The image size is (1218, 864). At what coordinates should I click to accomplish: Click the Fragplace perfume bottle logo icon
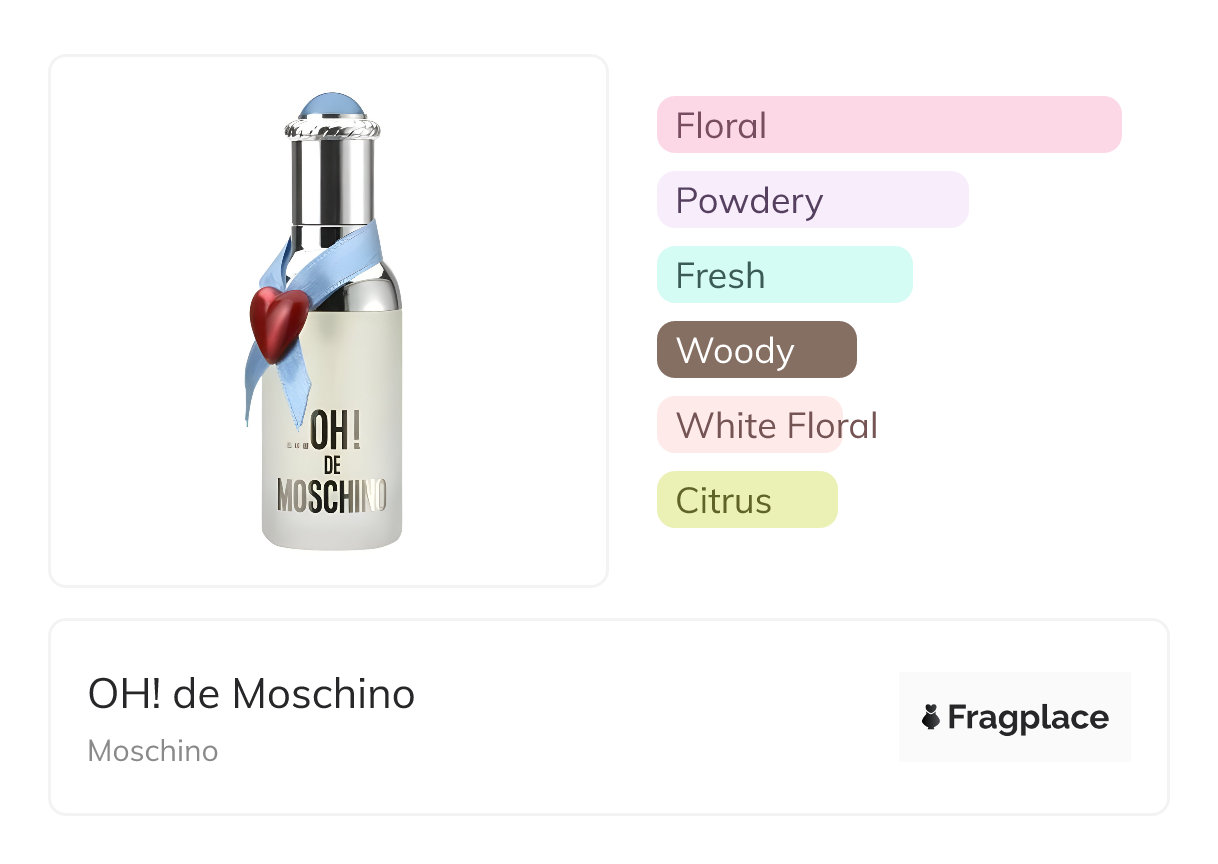tap(931, 717)
